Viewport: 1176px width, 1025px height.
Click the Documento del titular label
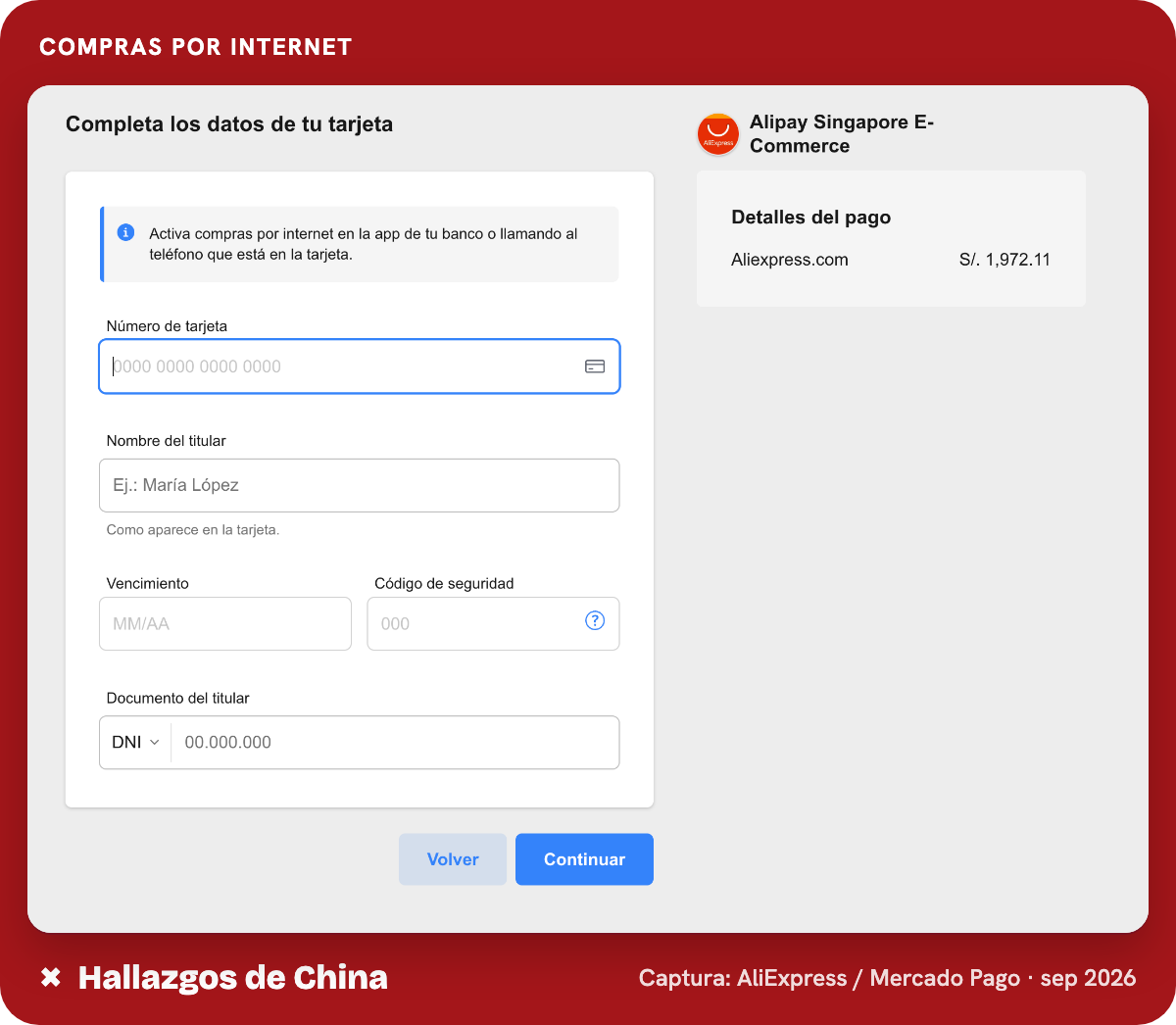pos(177,698)
